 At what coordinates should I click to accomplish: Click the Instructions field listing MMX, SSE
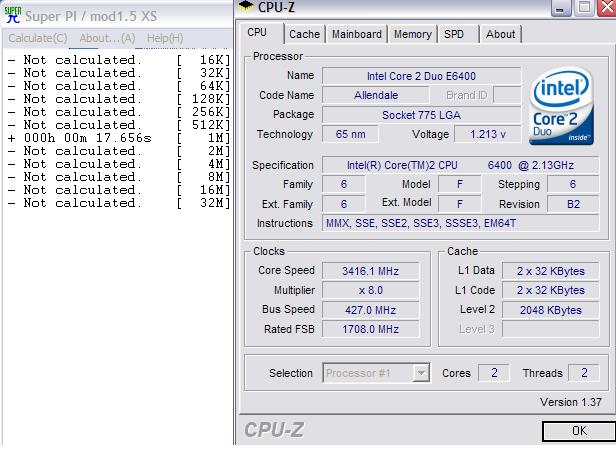pyautogui.click(x=460, y=223)
